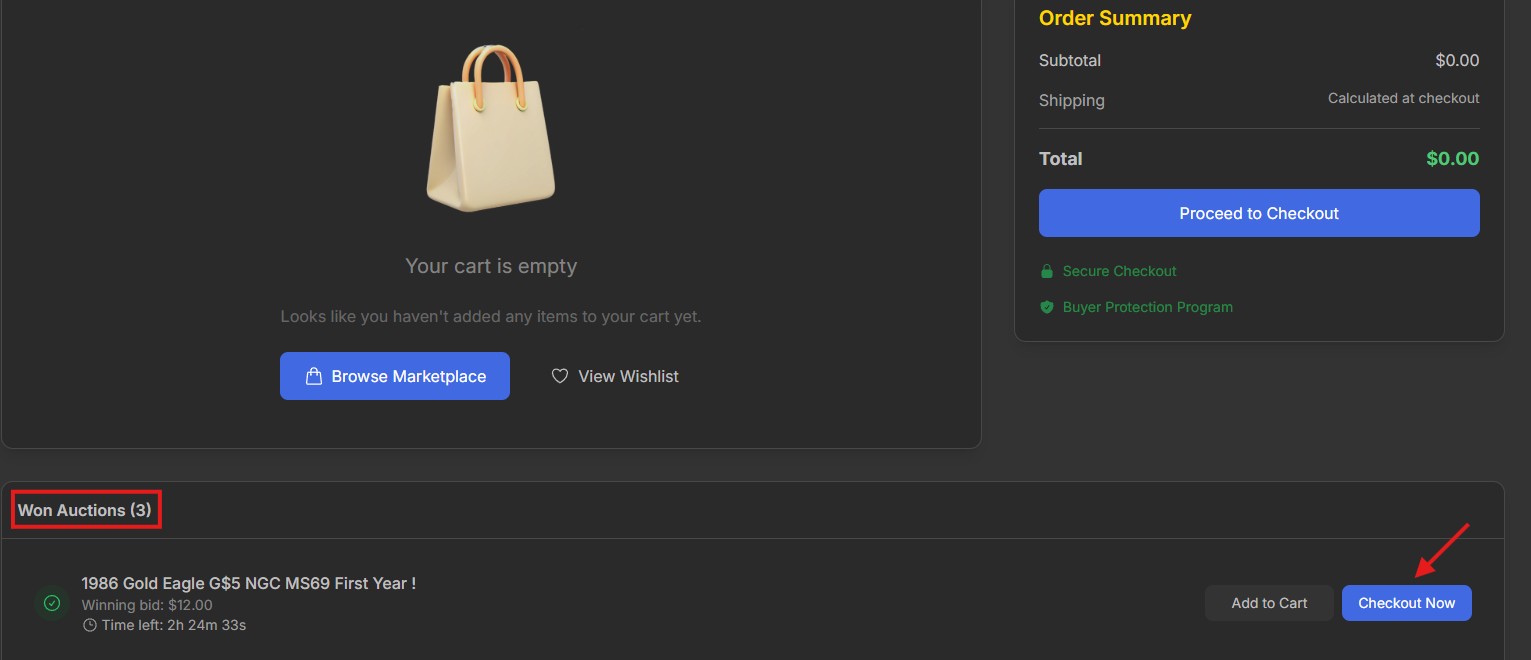Click the bag icon on Browse Marketplace
The height and width of the screenshot is (660, 1531).
tap(314, 376)
